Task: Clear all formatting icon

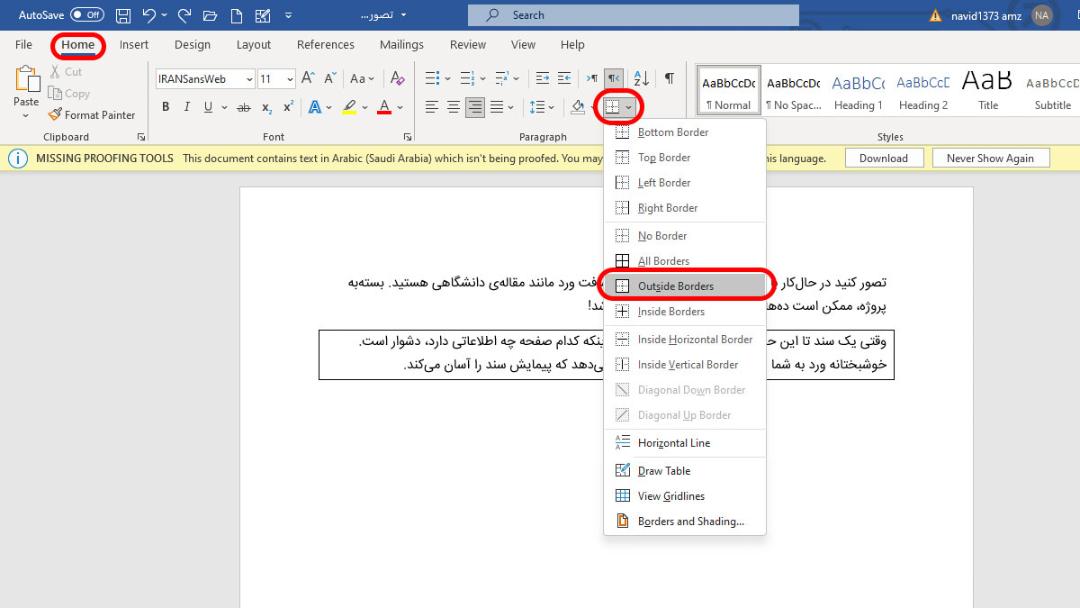Action: pos(397,78)
